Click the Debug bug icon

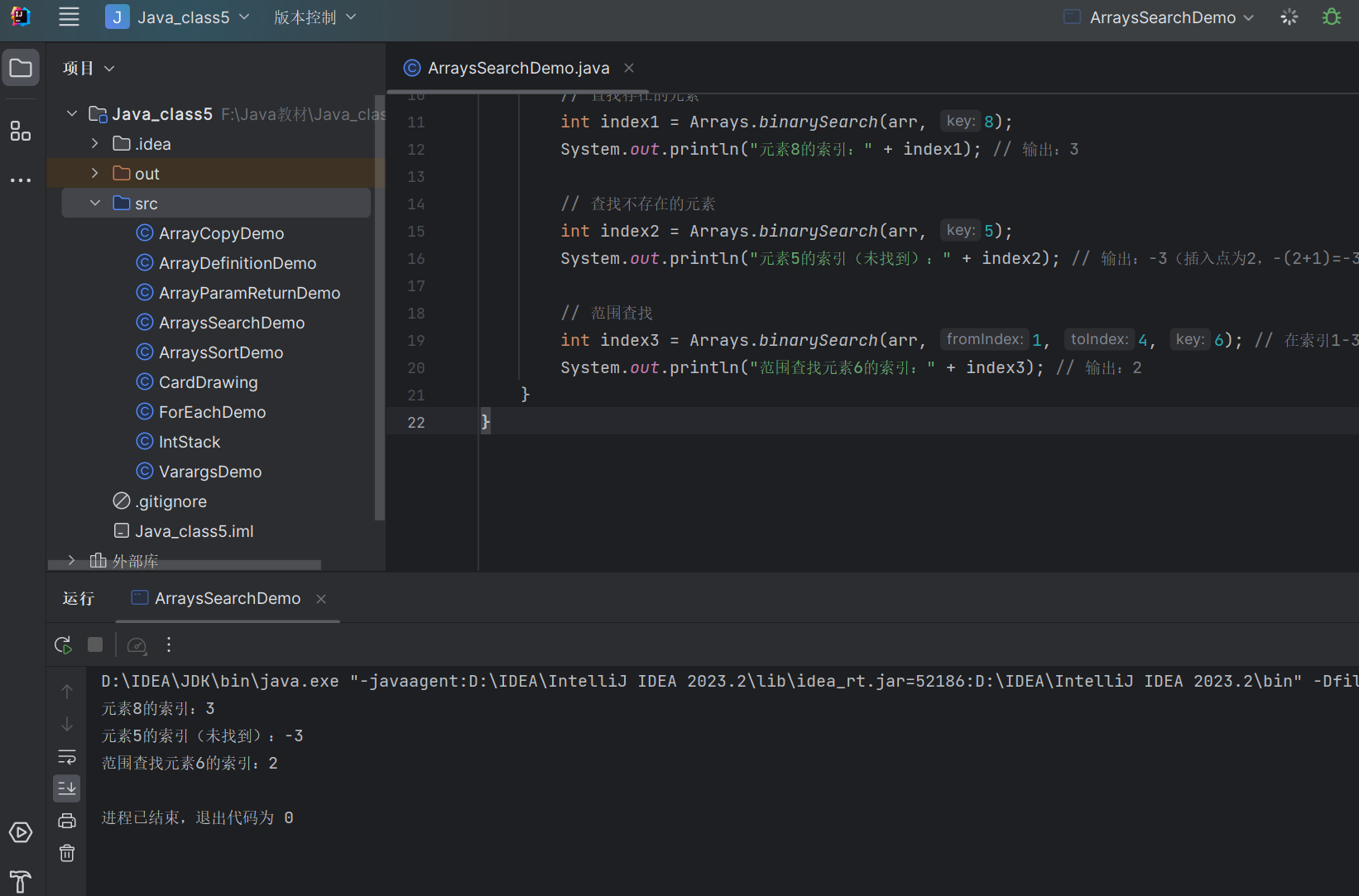point(1331,17)
